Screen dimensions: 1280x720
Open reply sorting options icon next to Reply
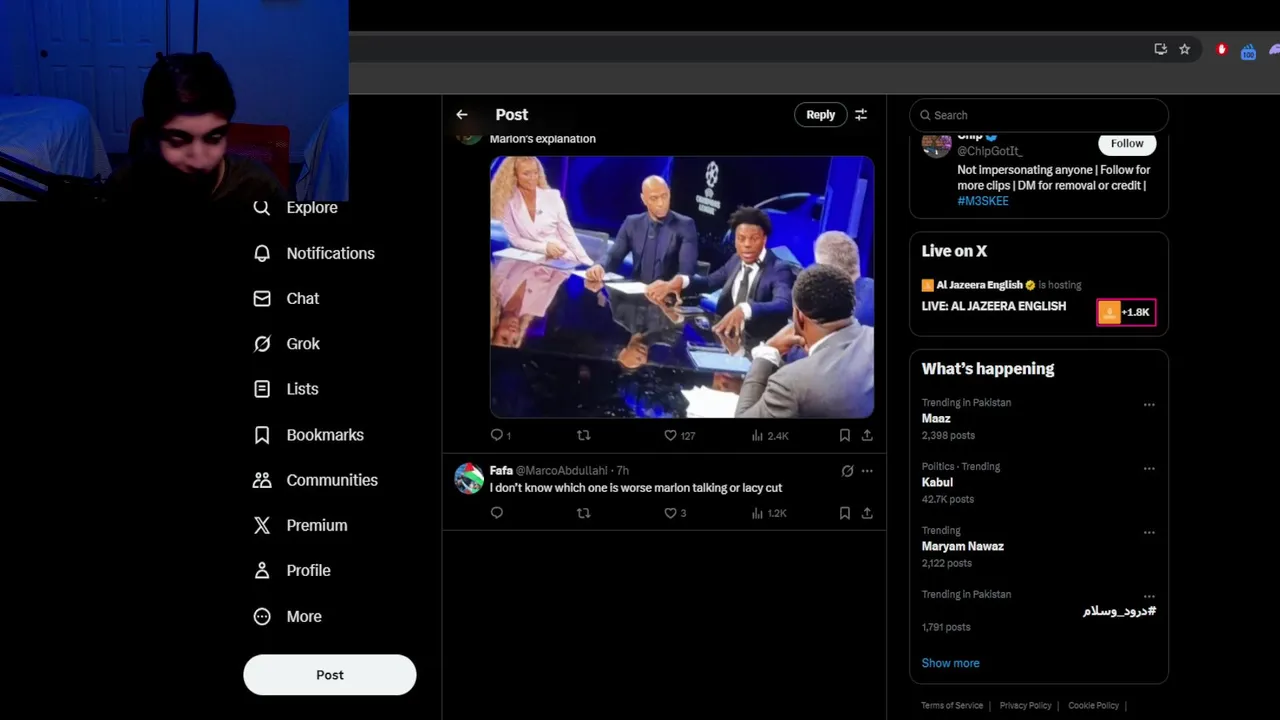pyautogui.click(x=861, y=115)
